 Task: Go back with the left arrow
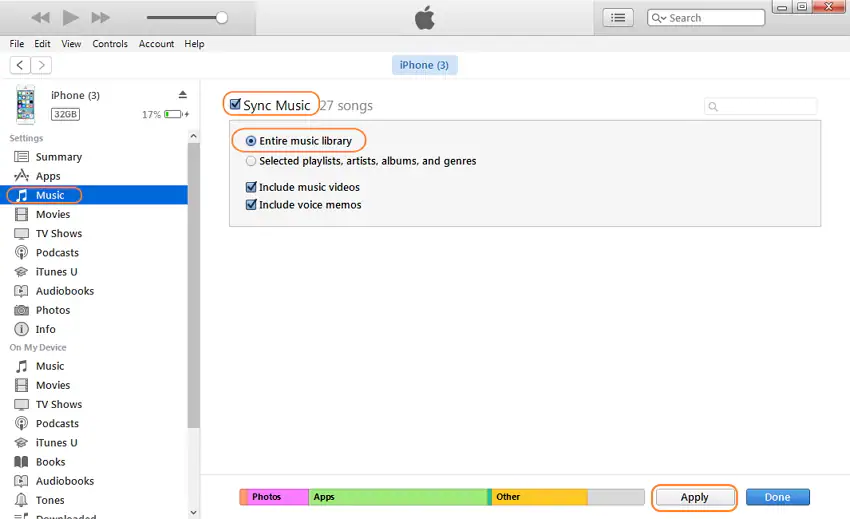(x=20, y=65)
